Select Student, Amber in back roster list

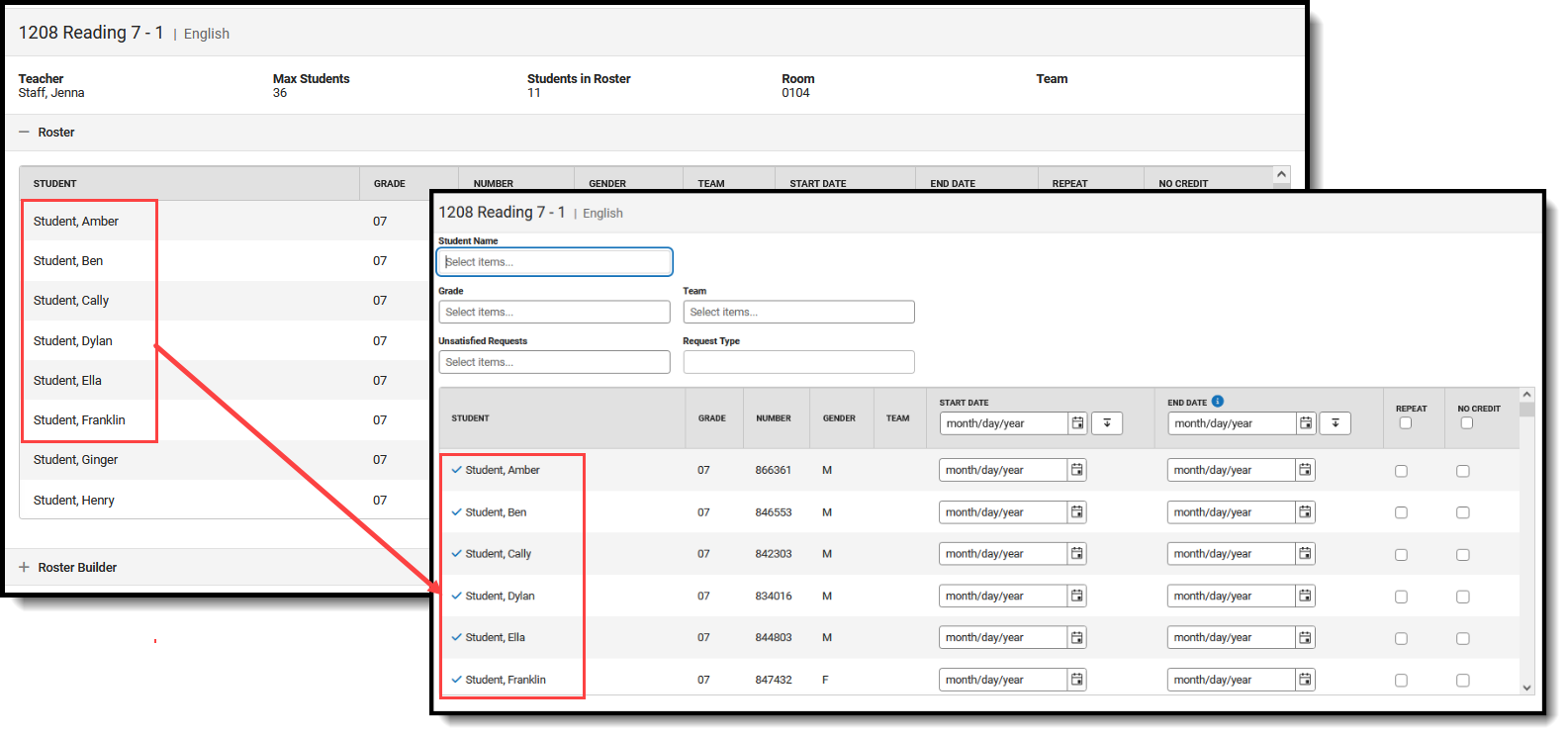click(x=76, y=222)
